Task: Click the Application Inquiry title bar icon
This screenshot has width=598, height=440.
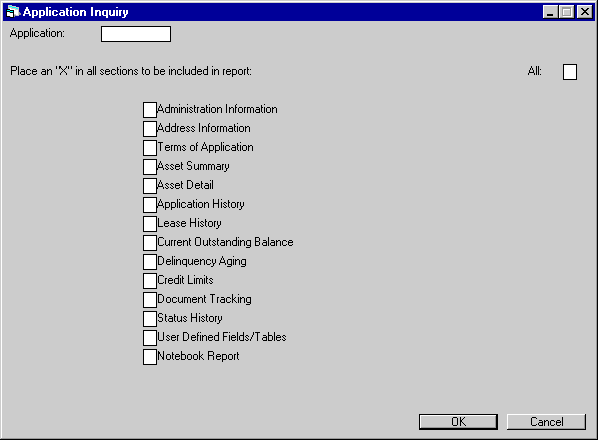Action: coord(13,12)
